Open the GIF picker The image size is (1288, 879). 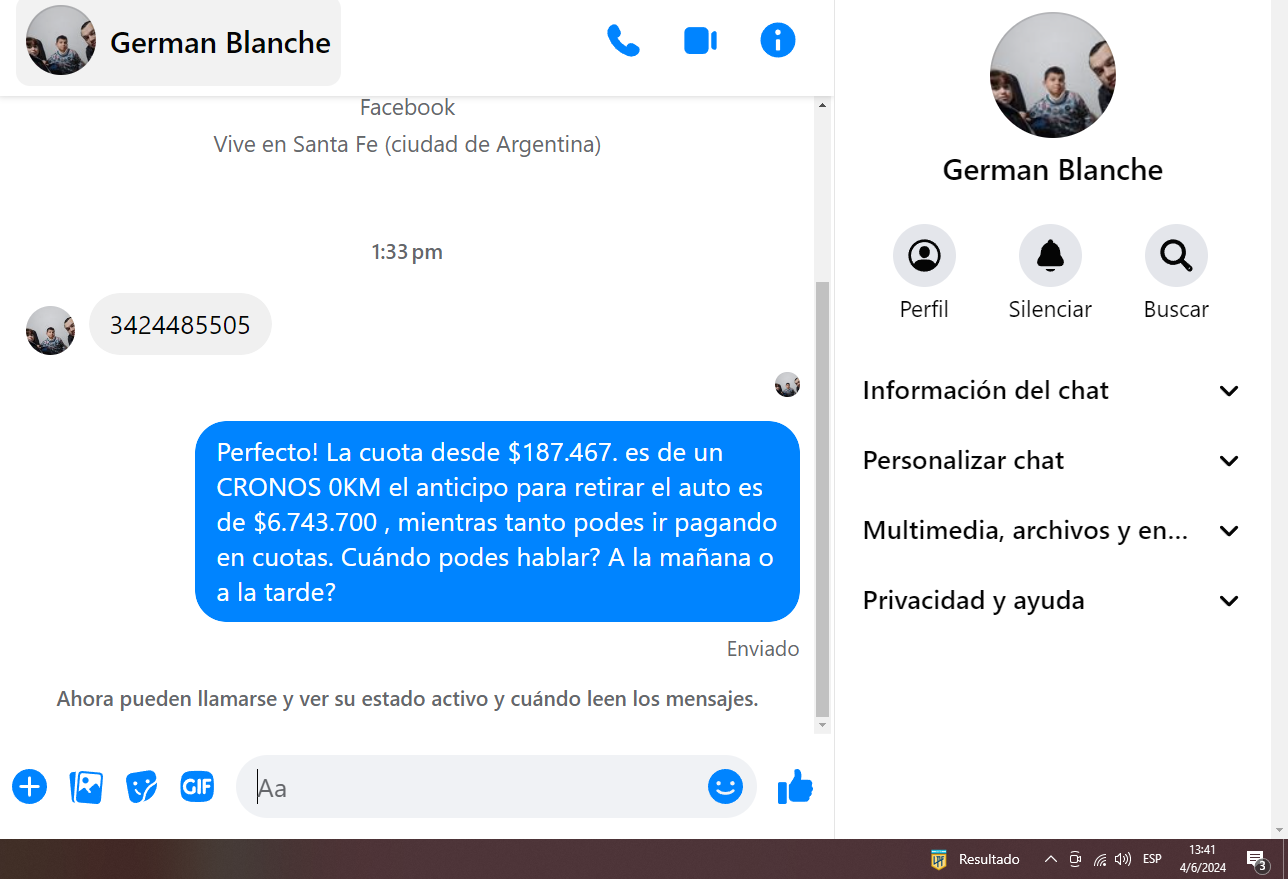tap(197, 787)
